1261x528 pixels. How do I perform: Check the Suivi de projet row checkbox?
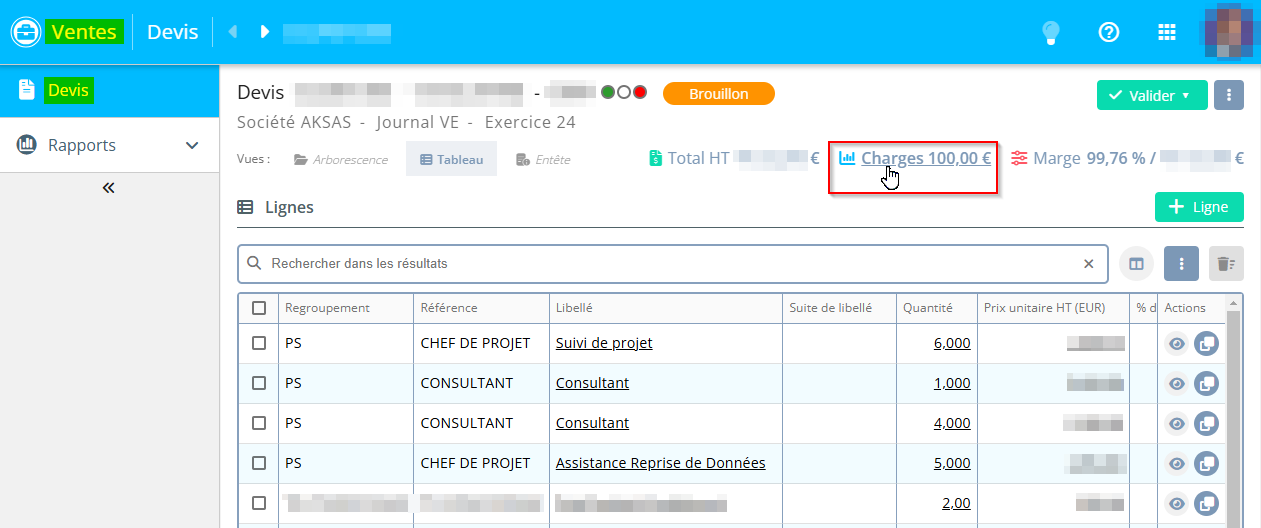259,343
